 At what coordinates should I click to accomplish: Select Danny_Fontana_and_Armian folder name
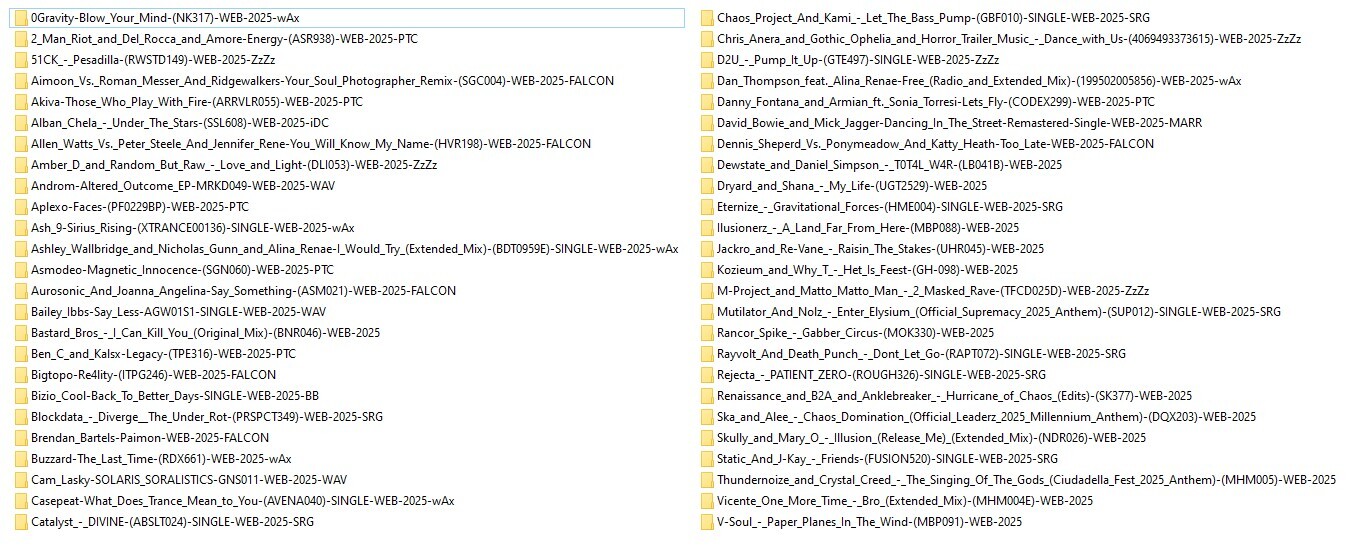click(935, 102)
